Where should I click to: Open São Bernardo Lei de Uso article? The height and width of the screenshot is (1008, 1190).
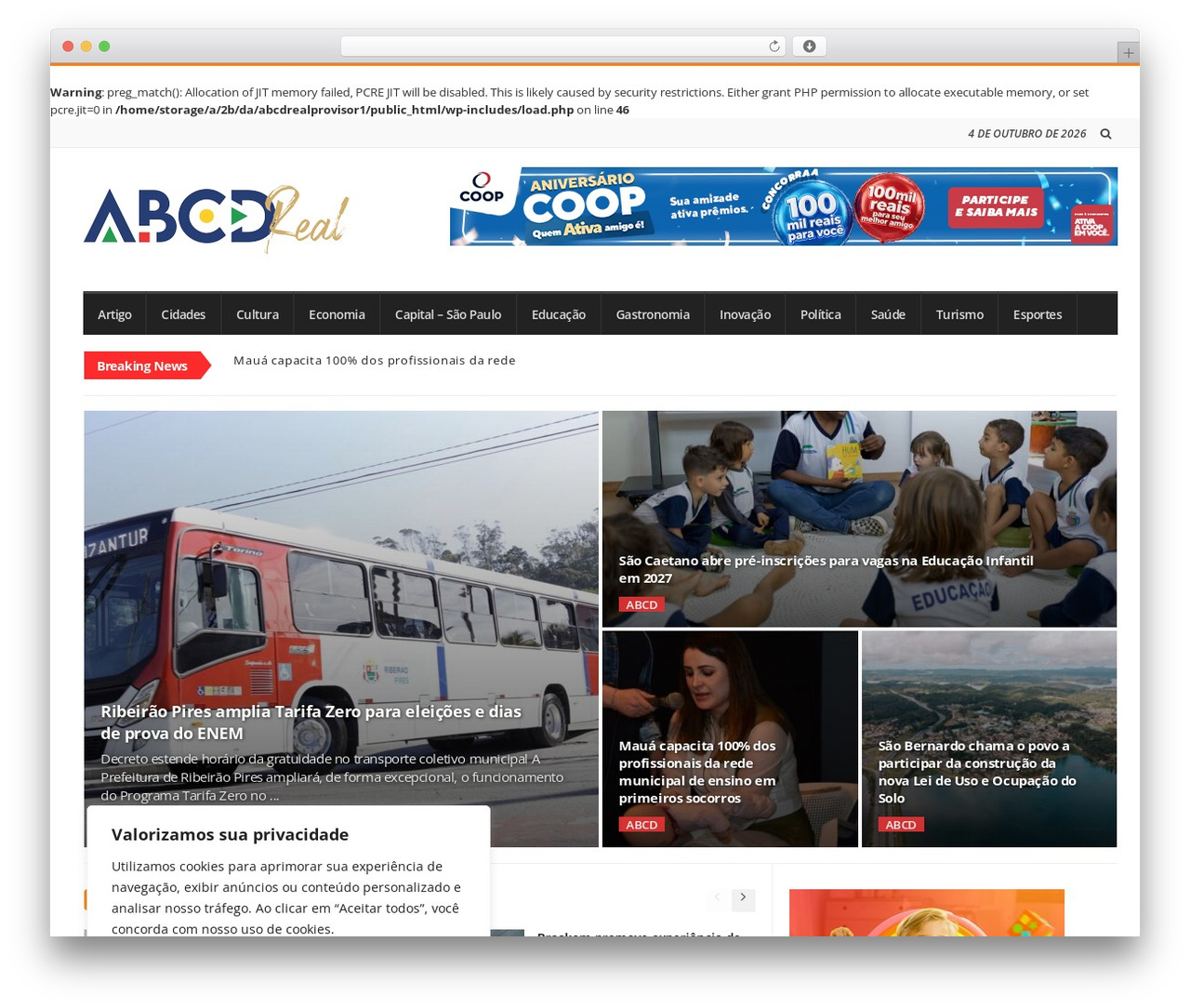click(x=977, y=772)
